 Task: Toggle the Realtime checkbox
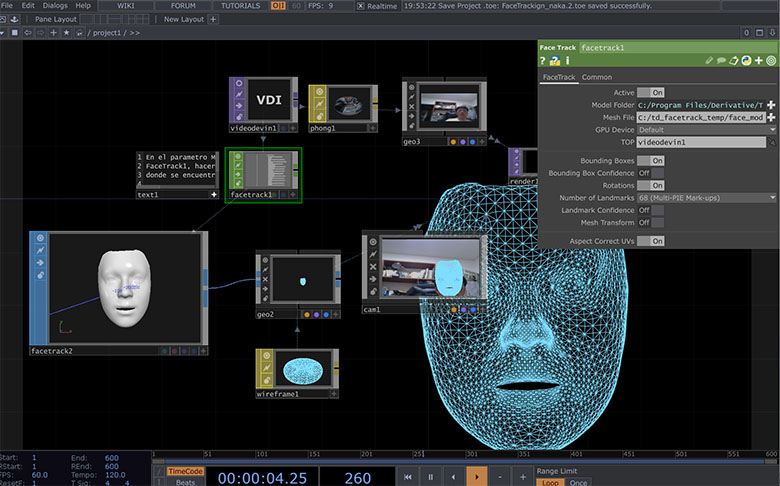point(361,6)
